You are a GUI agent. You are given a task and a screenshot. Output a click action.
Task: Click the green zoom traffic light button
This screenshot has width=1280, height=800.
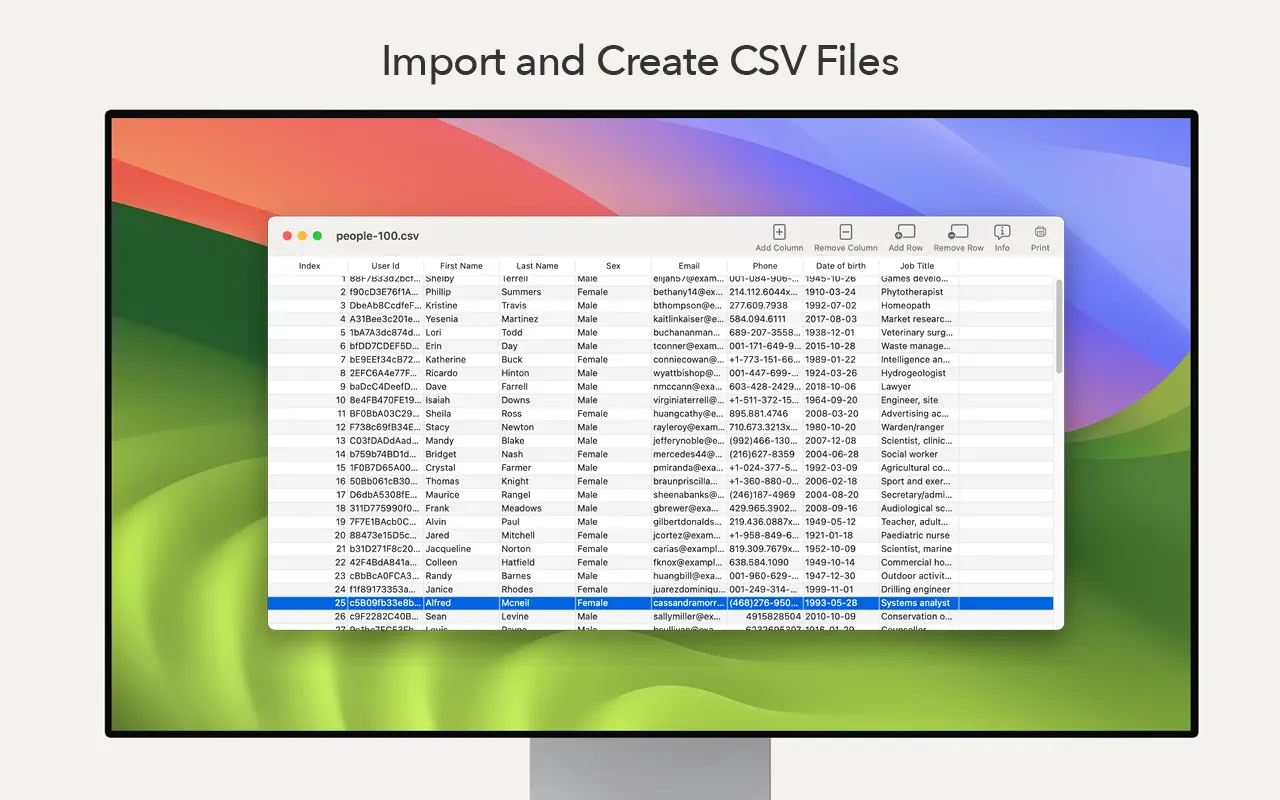[x=315, y=234]
